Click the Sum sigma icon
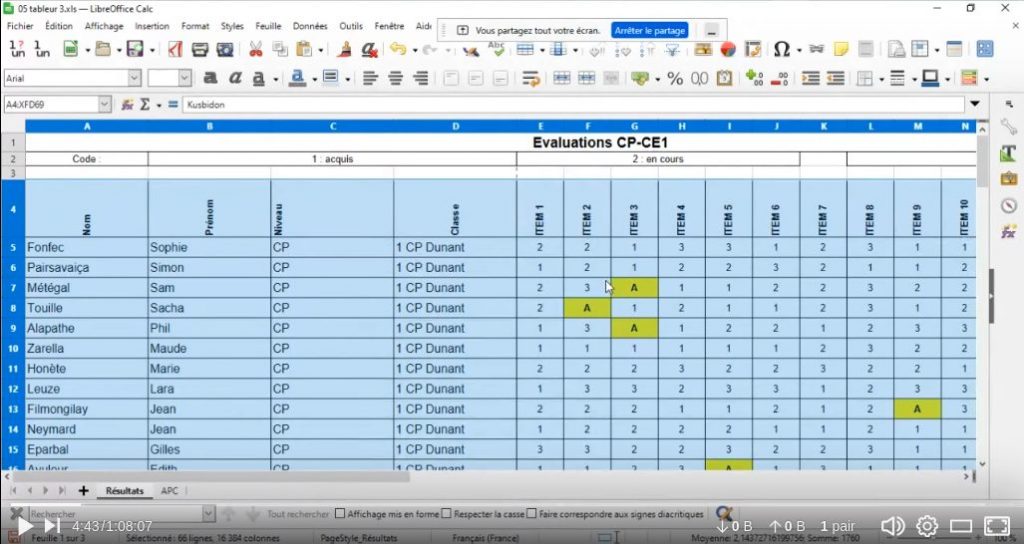Image resolution: width=1024 pixels, height=544 pixels. pos(145,104)
